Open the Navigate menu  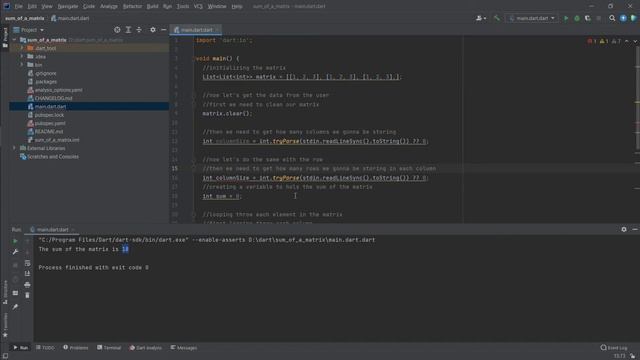point(67,6)
